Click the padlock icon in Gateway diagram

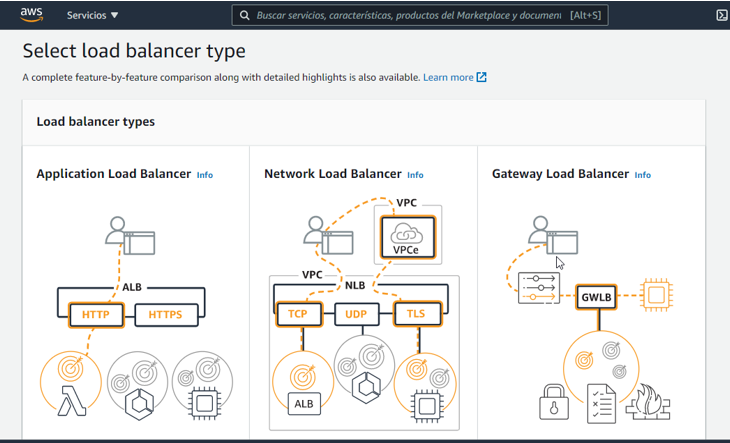(554, 402)
